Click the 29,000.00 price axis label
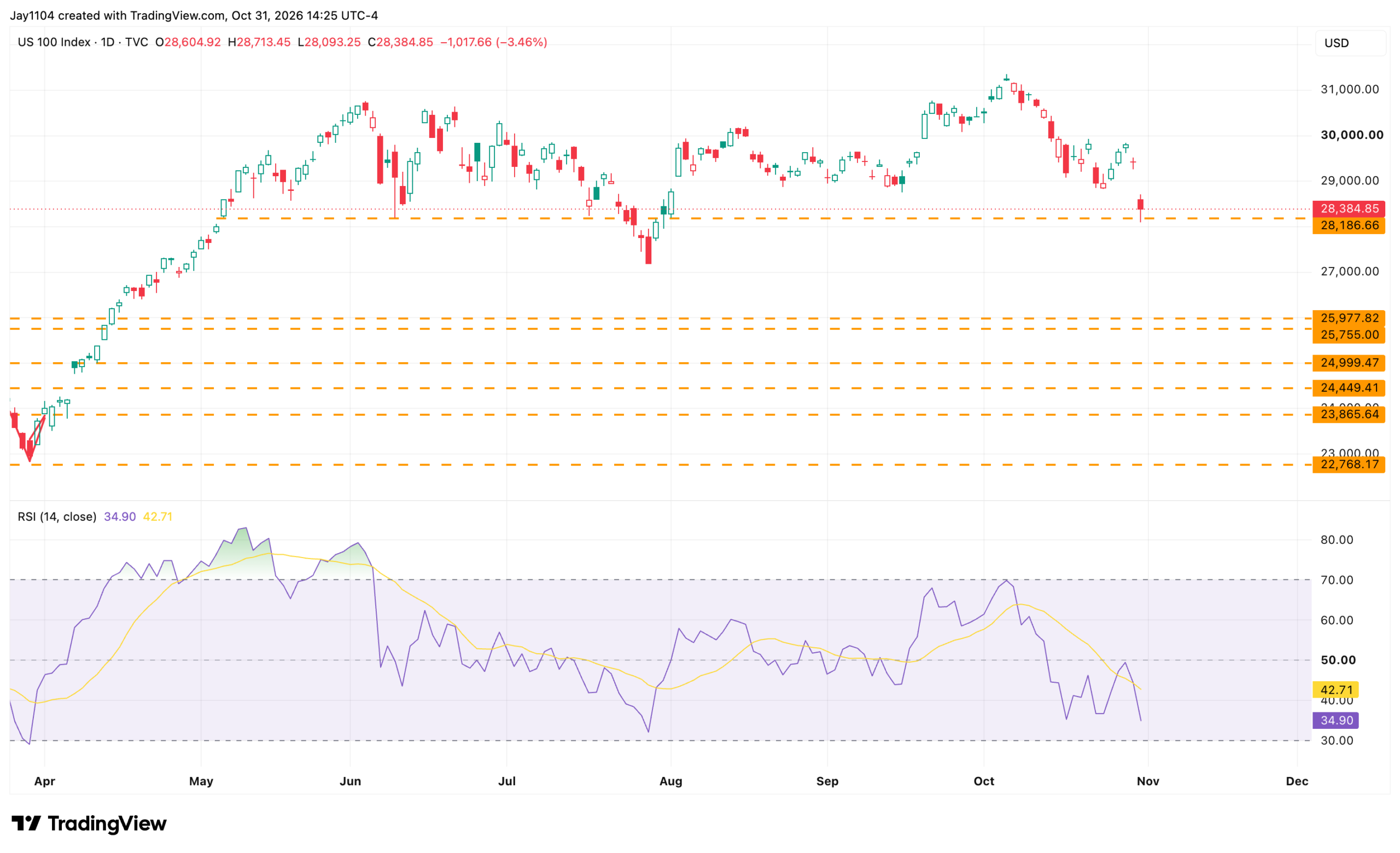The height and width of the screenshot is (853, 1400). (1350, 180)
